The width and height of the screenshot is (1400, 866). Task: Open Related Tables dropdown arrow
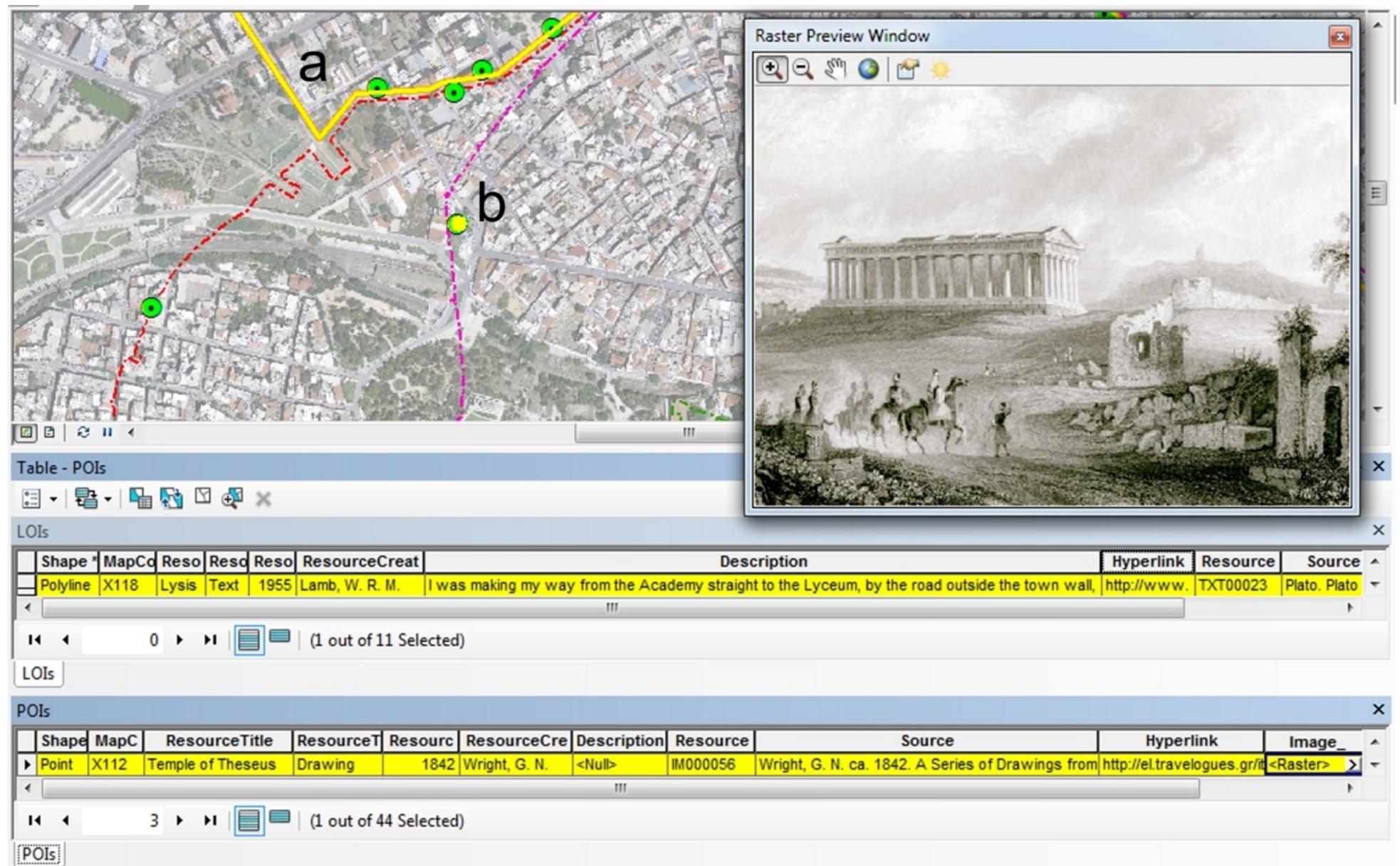(x=108, y=499)
